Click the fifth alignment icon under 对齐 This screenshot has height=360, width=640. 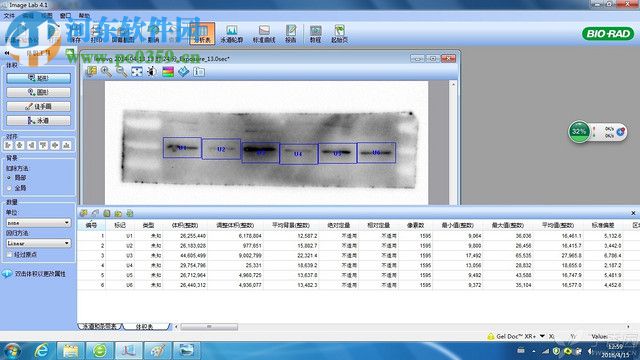point(55,145)
